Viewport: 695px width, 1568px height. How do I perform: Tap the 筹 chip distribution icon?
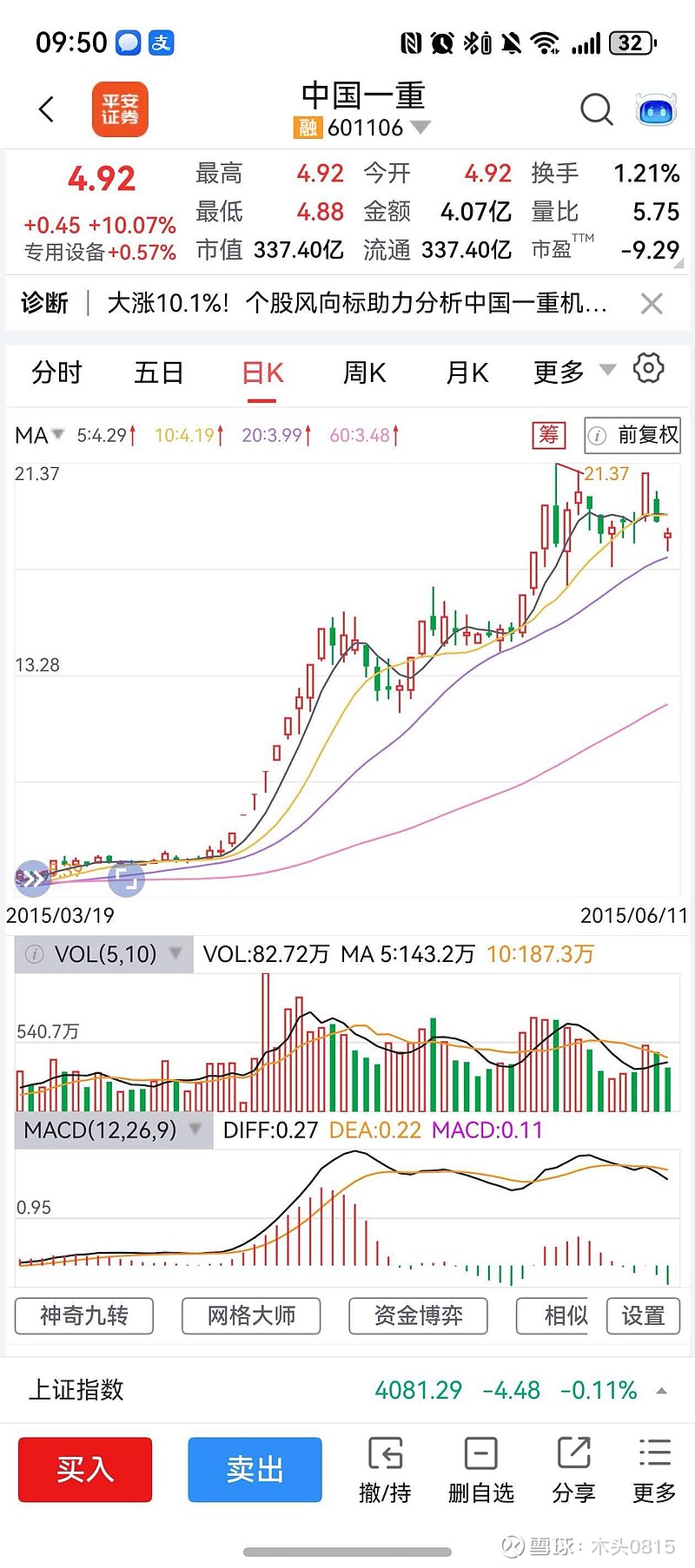pos(548,435)
